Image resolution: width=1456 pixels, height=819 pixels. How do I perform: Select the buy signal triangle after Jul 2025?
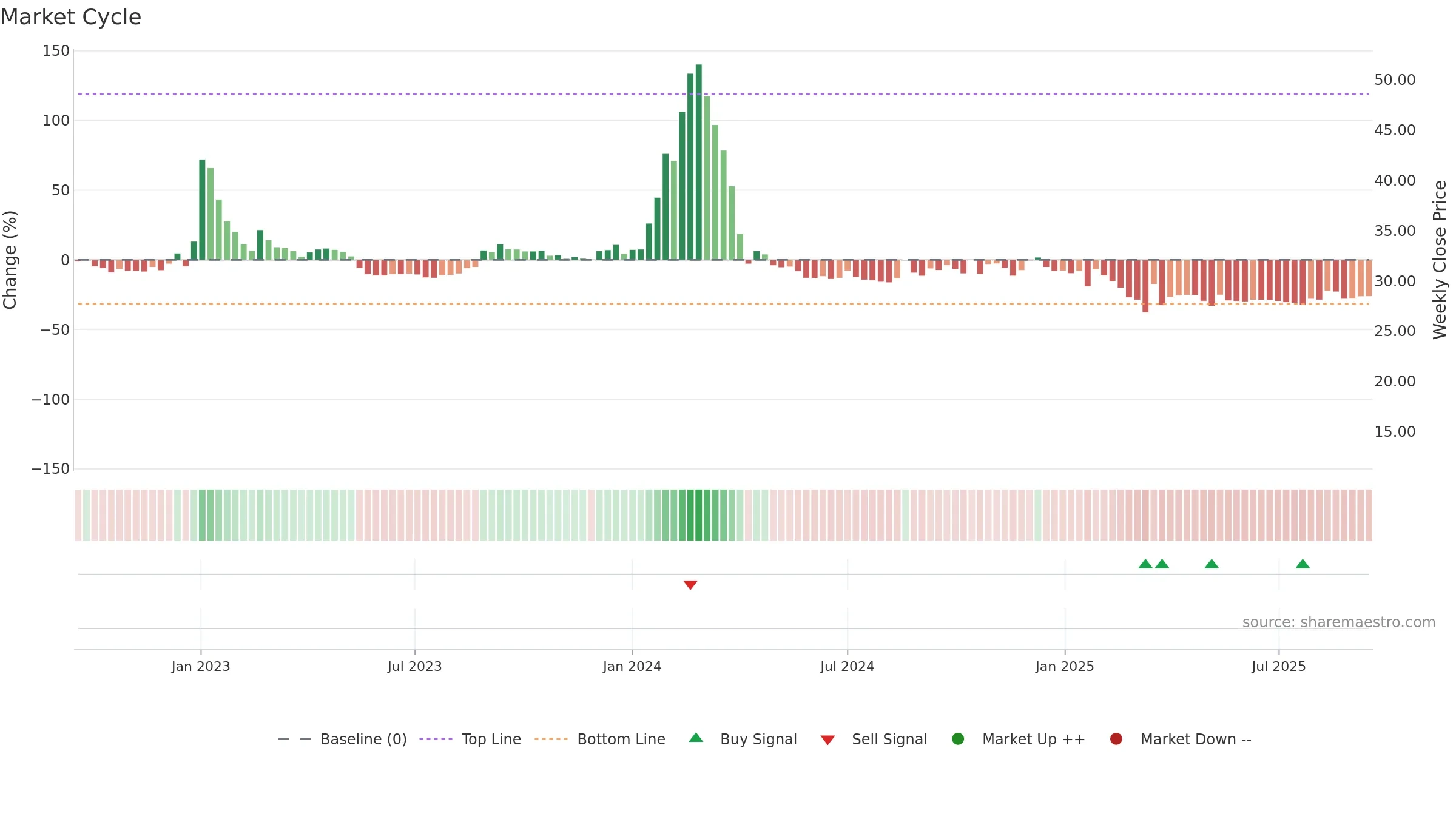point(1303,564)
